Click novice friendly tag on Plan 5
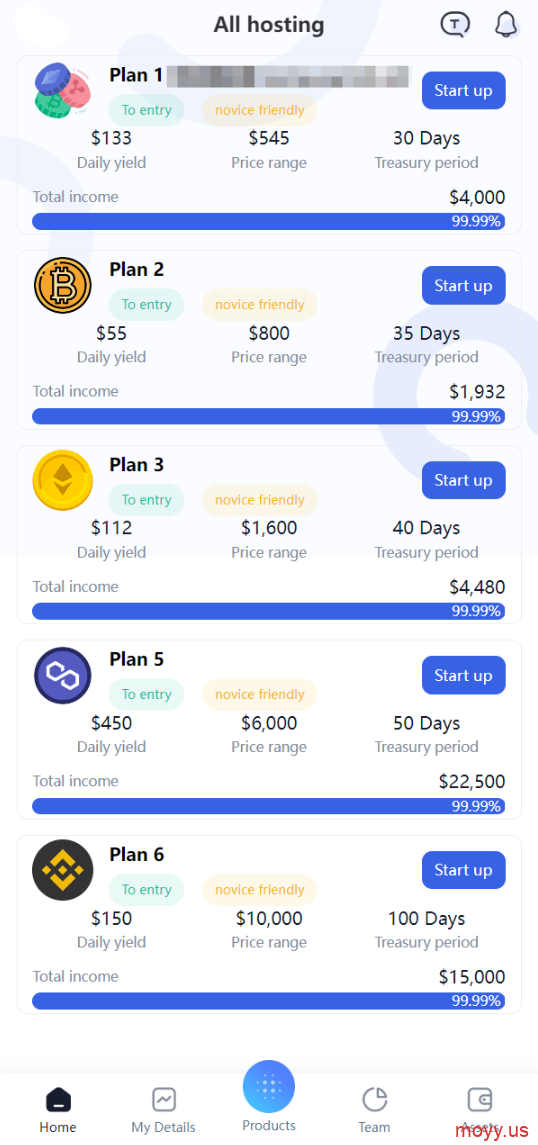 (260, 694)
